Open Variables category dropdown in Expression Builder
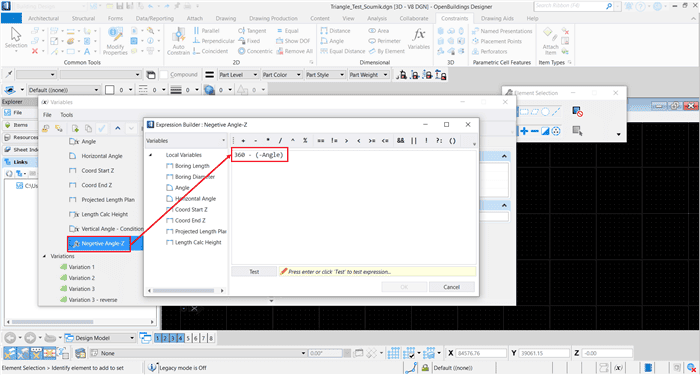Screen dimensions: 700x375 186,141
